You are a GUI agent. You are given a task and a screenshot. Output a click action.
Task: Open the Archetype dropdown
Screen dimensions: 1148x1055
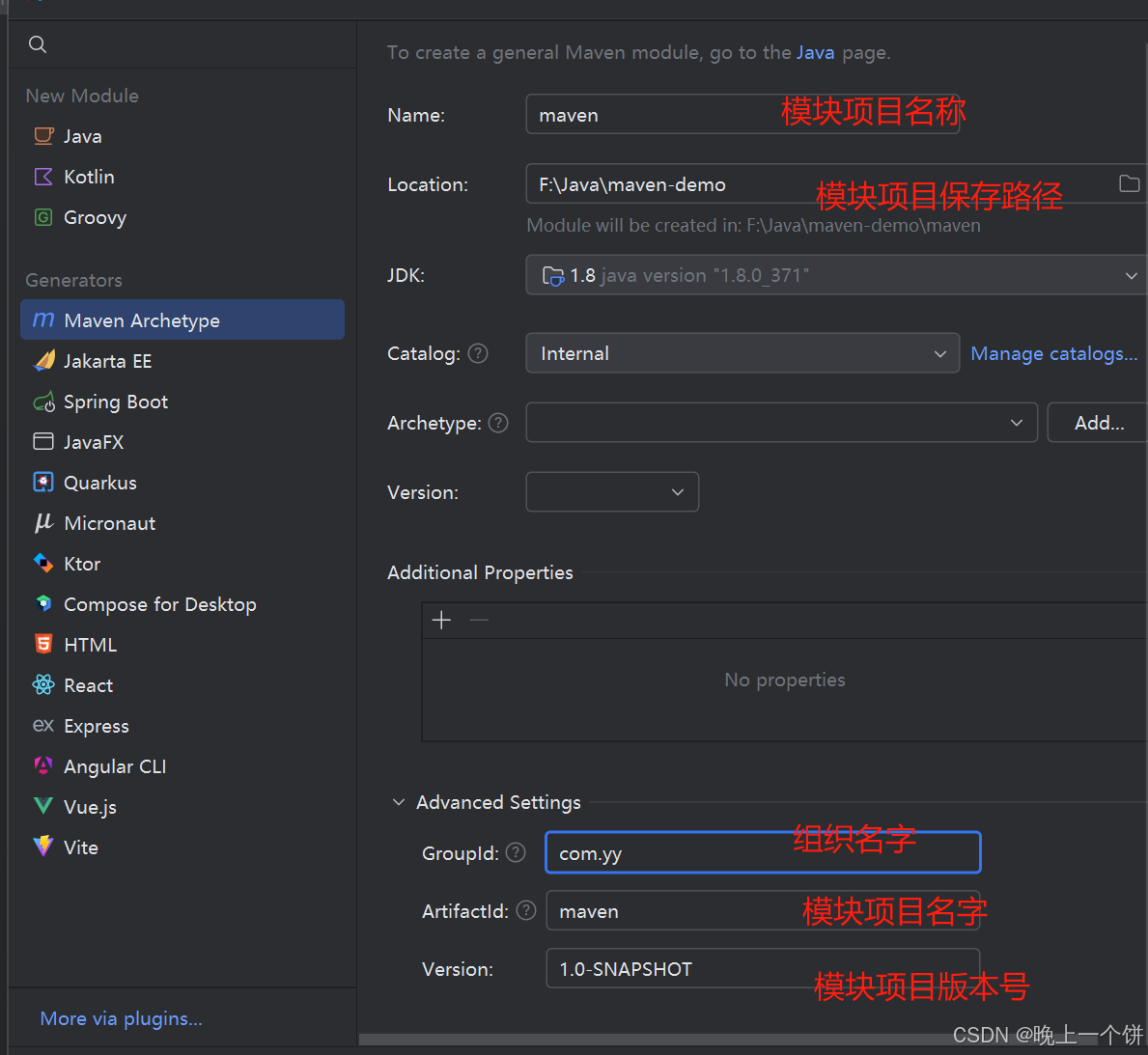(782, 423)
